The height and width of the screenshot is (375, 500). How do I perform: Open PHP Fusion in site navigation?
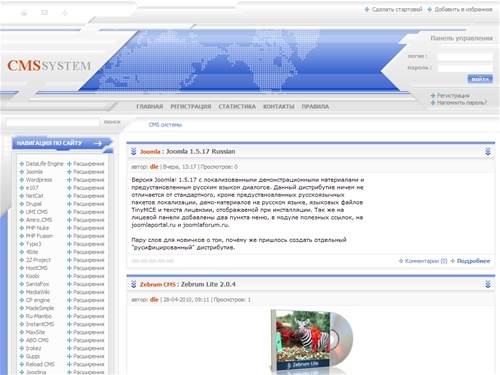39,236
